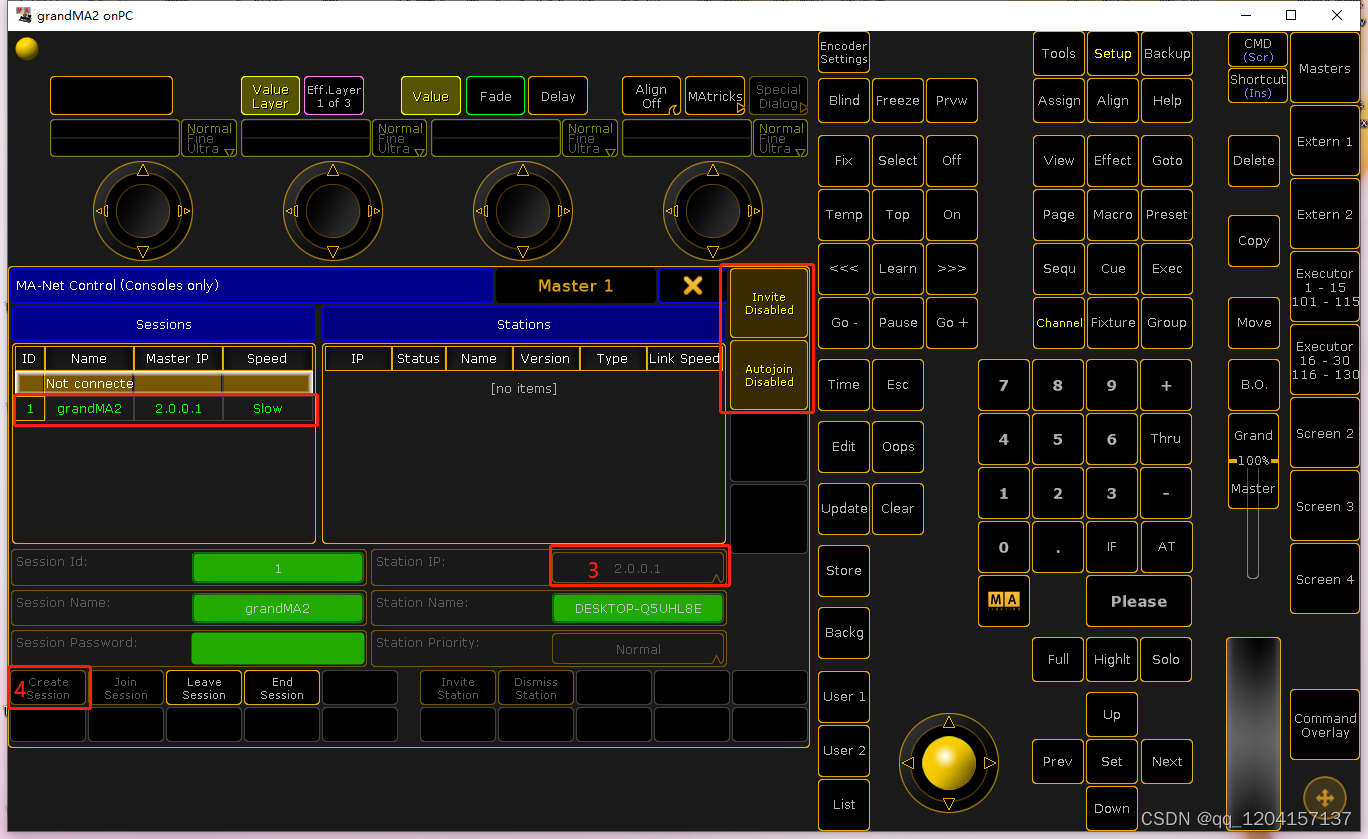Click the Highlt key

pyautogui.click(x=1112, y=660)
